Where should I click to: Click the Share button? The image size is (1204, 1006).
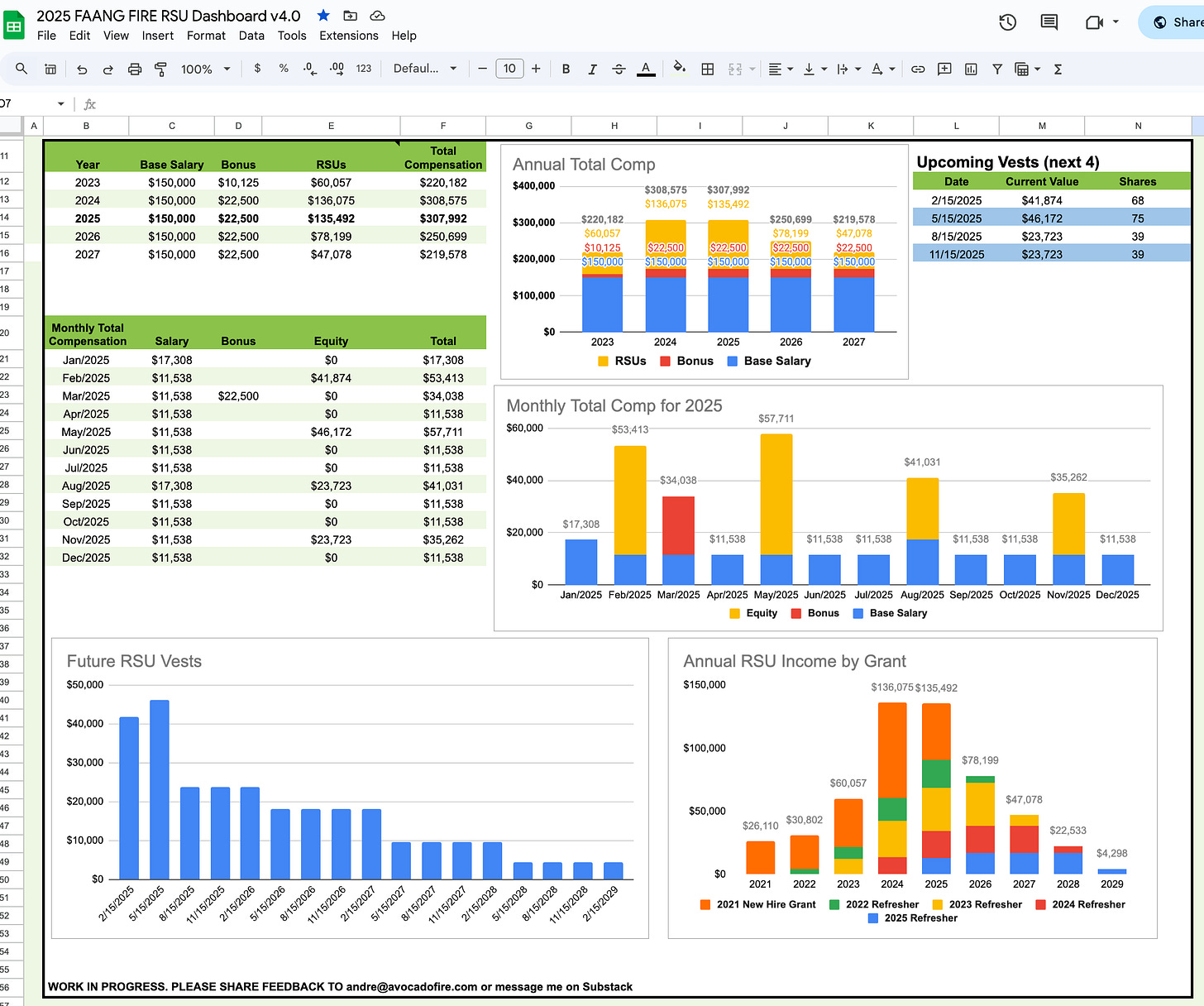[x=1173, y=22]
